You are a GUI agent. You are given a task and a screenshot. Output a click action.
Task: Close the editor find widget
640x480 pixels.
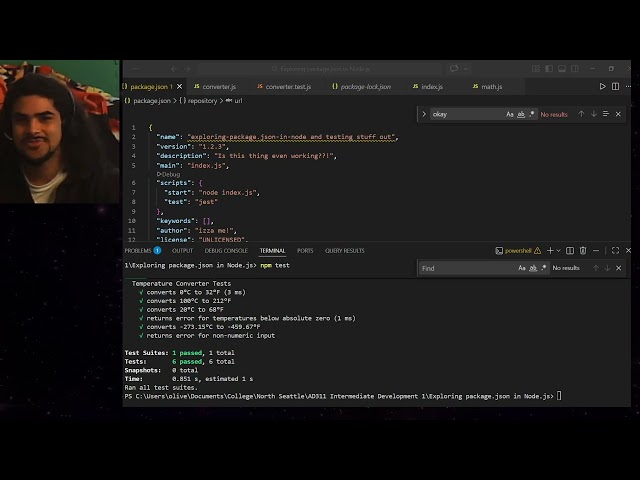point(618,114)
